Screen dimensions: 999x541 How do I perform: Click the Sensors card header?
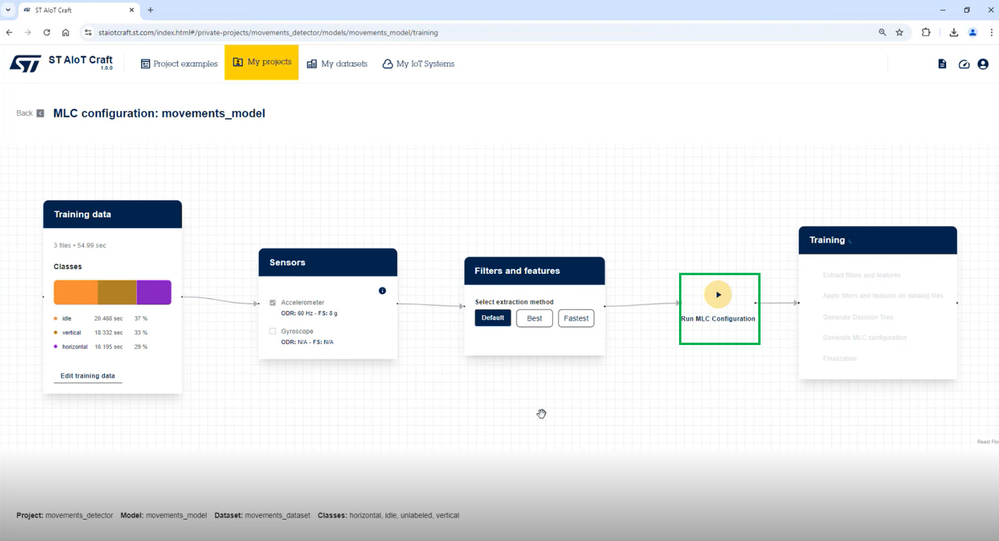point(328,263)
